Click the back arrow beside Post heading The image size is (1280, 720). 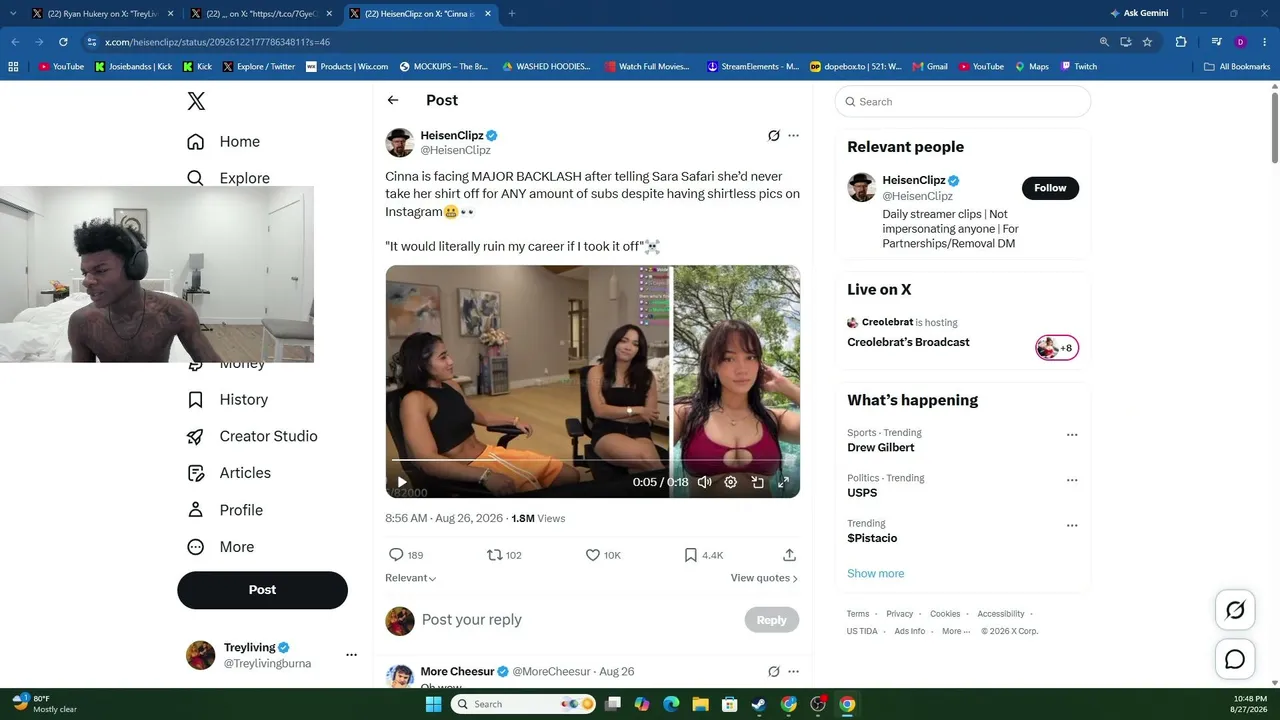click(393, 100)
